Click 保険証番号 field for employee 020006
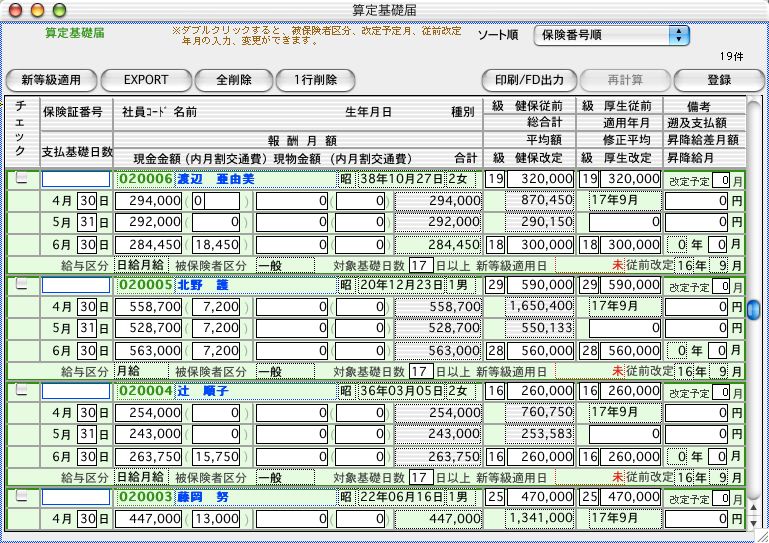 (75, 179)
